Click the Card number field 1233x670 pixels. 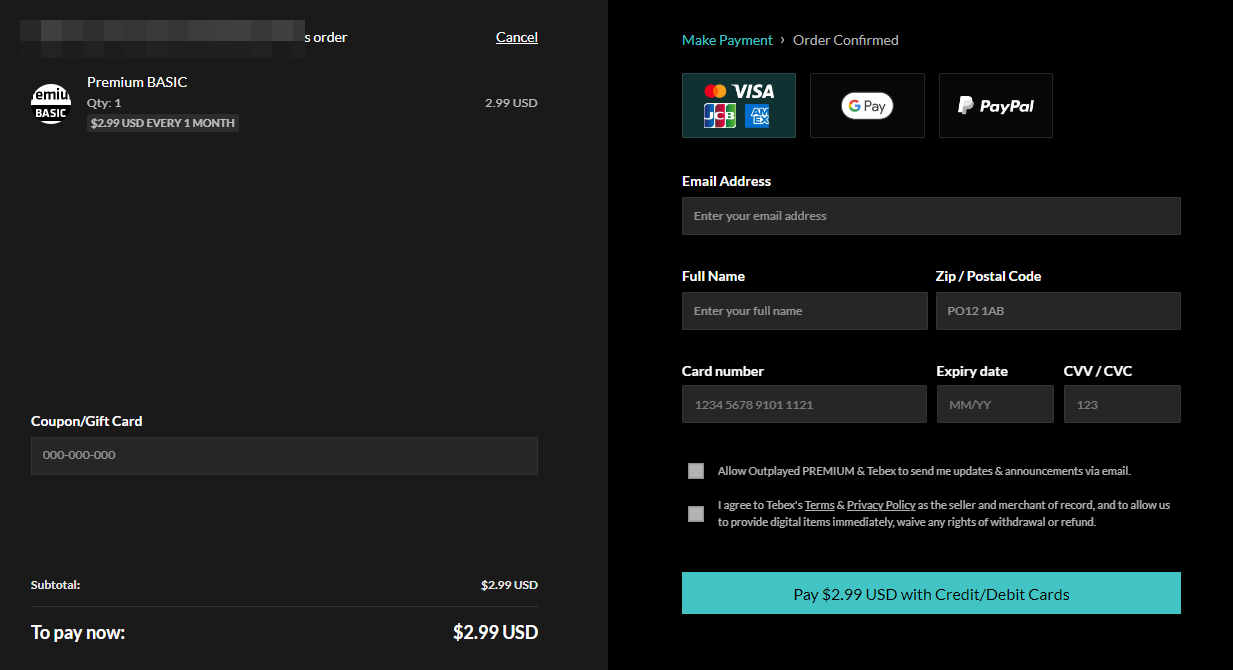click(x=804, y=404)
